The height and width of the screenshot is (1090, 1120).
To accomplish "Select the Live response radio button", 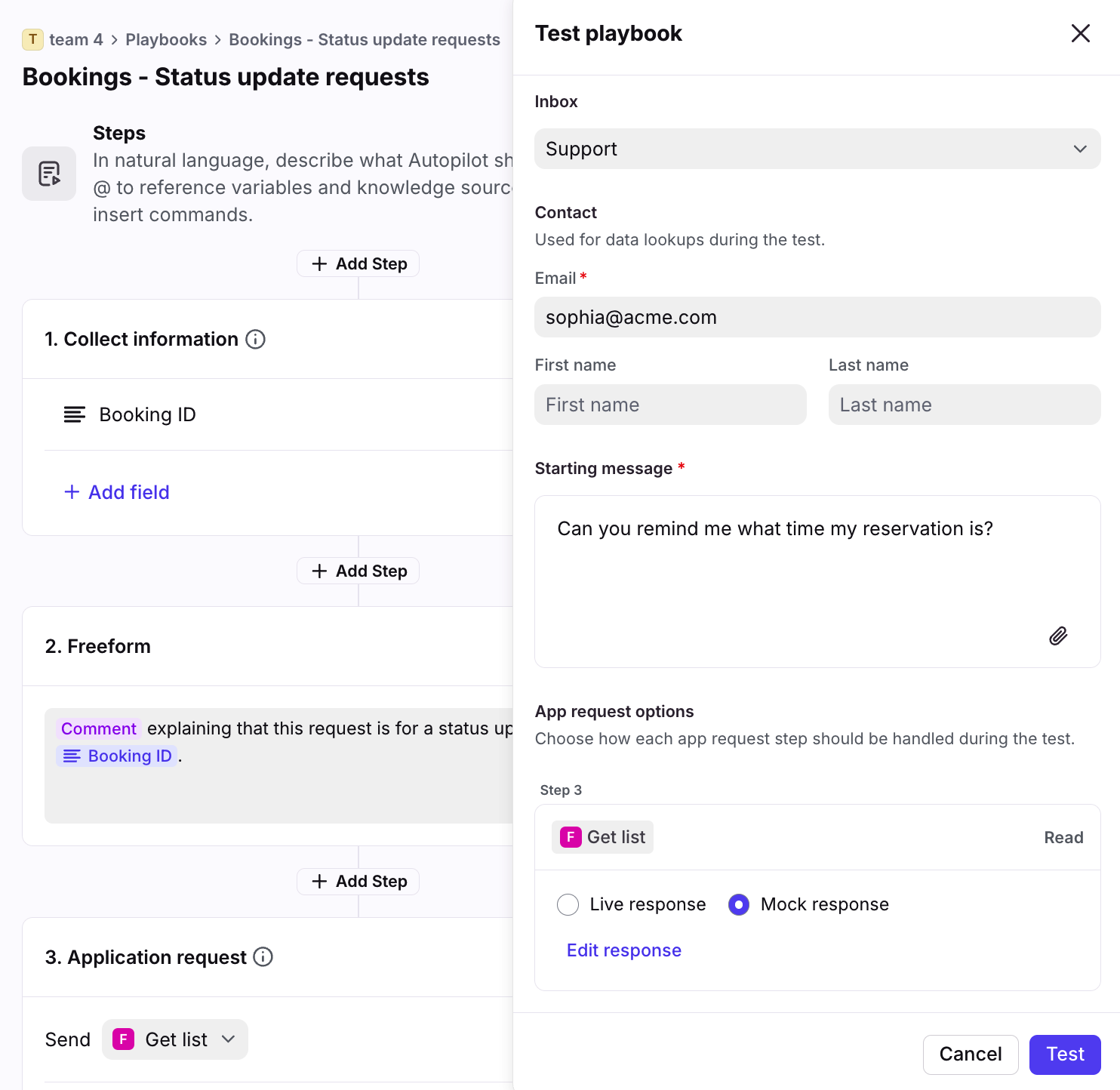I will tap(568, 904).
